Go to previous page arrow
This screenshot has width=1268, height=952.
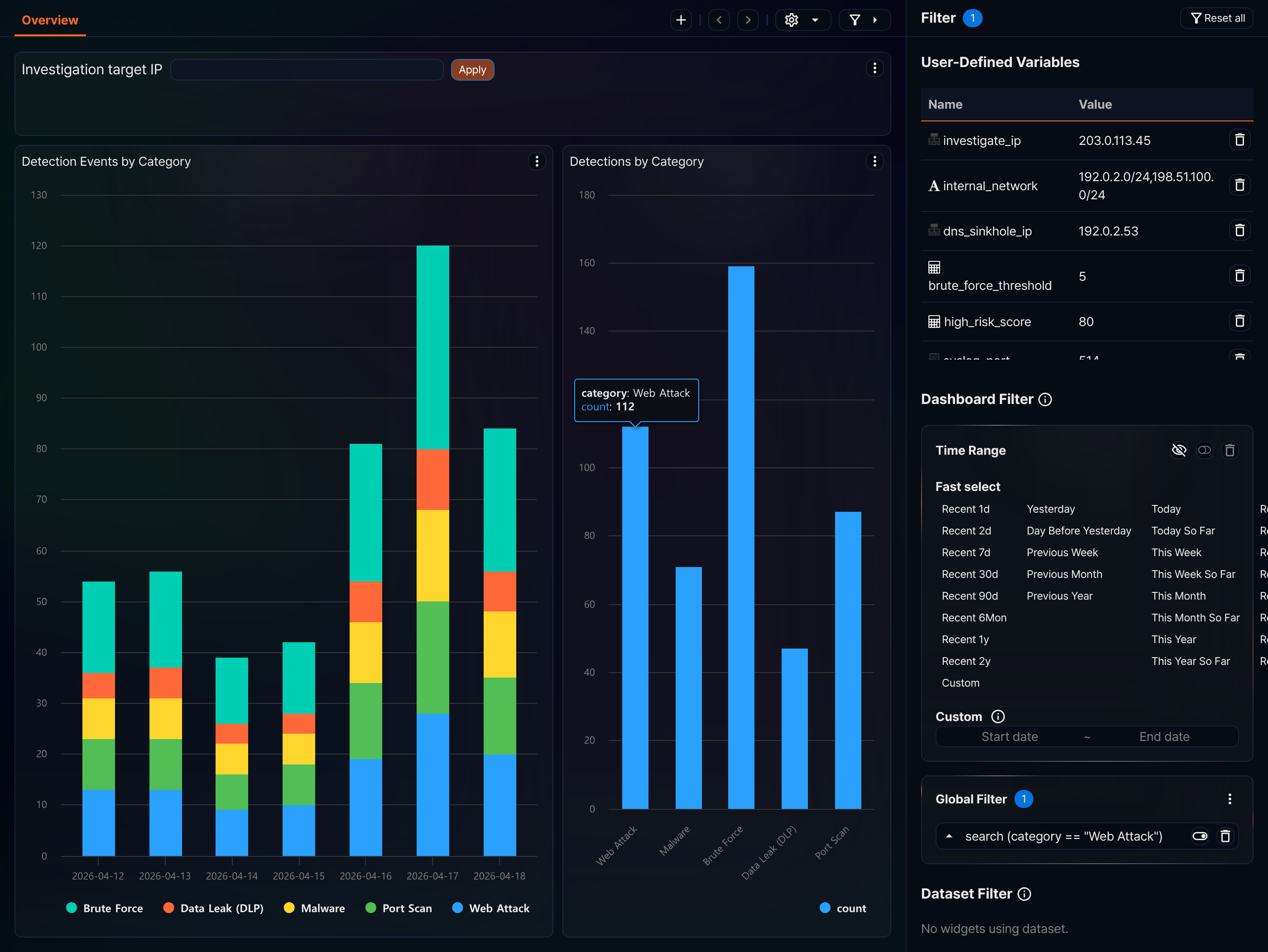click(x=719, y=20)
